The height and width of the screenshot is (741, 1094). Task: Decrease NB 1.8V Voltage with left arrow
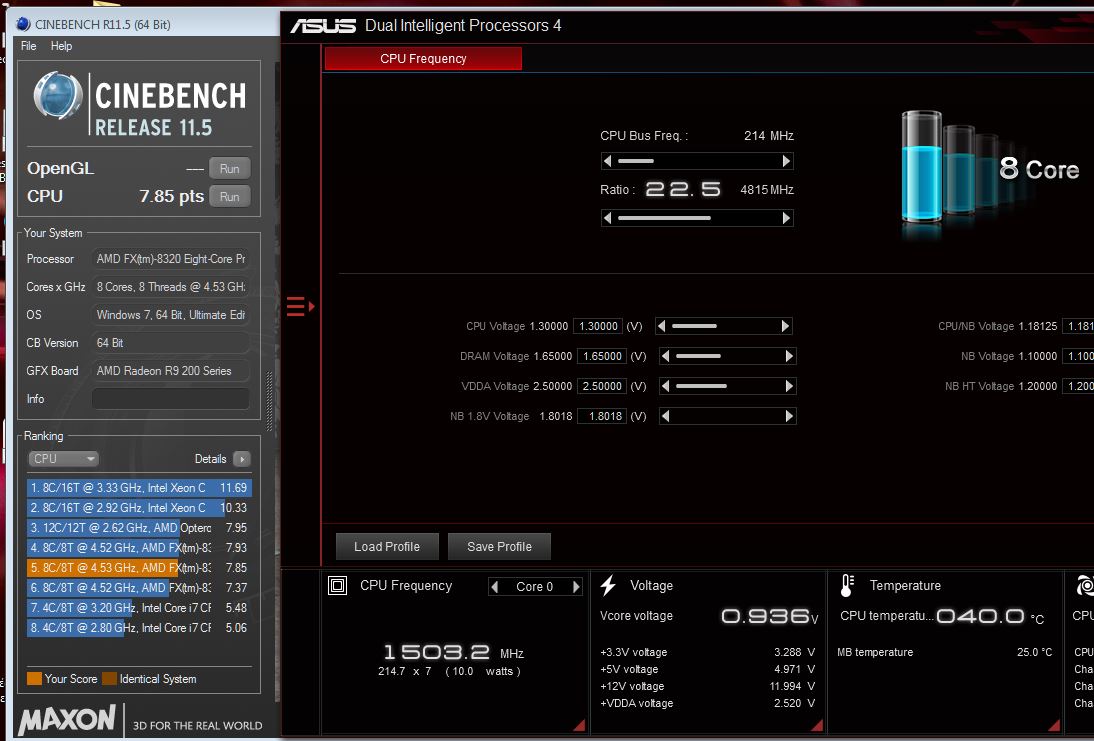point(666,416)
